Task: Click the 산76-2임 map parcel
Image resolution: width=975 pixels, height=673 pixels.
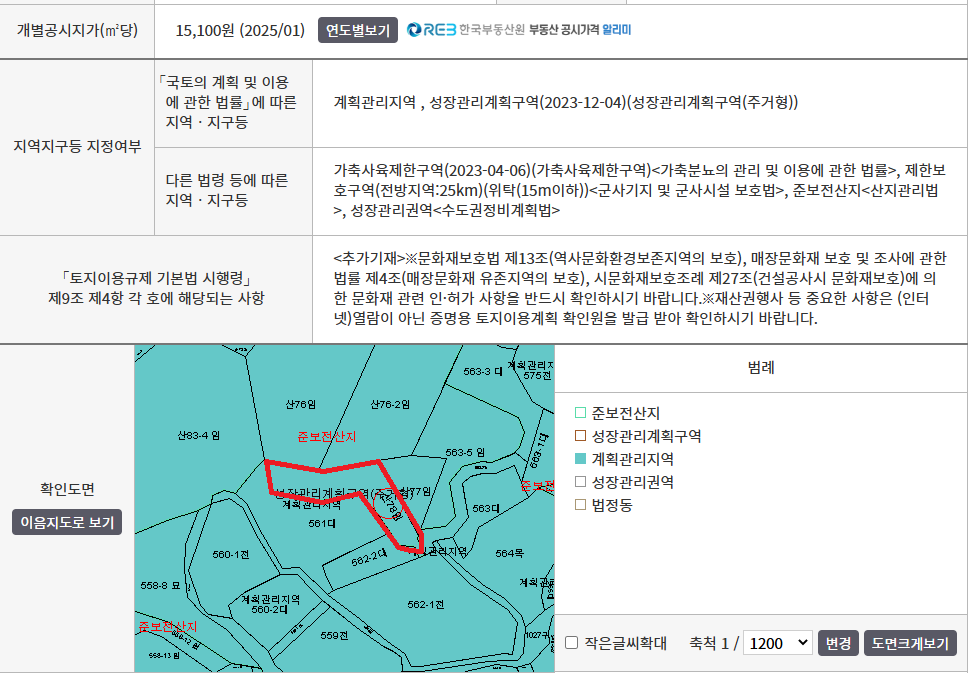Action: [390, 404]
